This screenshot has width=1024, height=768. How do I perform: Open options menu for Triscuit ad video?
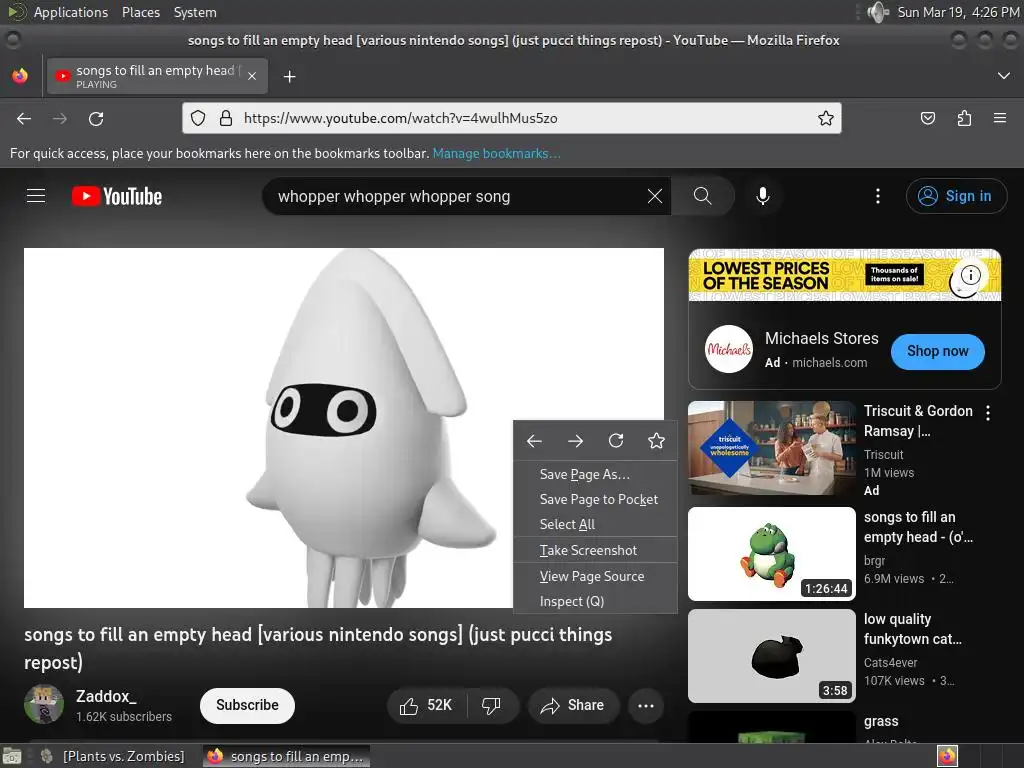[x=988, y=413]
